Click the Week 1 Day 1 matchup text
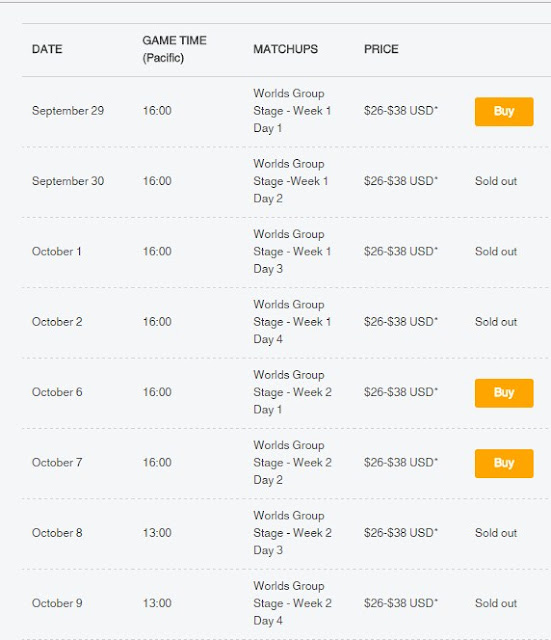Screen dimensions: 551x640 [292, 111]
